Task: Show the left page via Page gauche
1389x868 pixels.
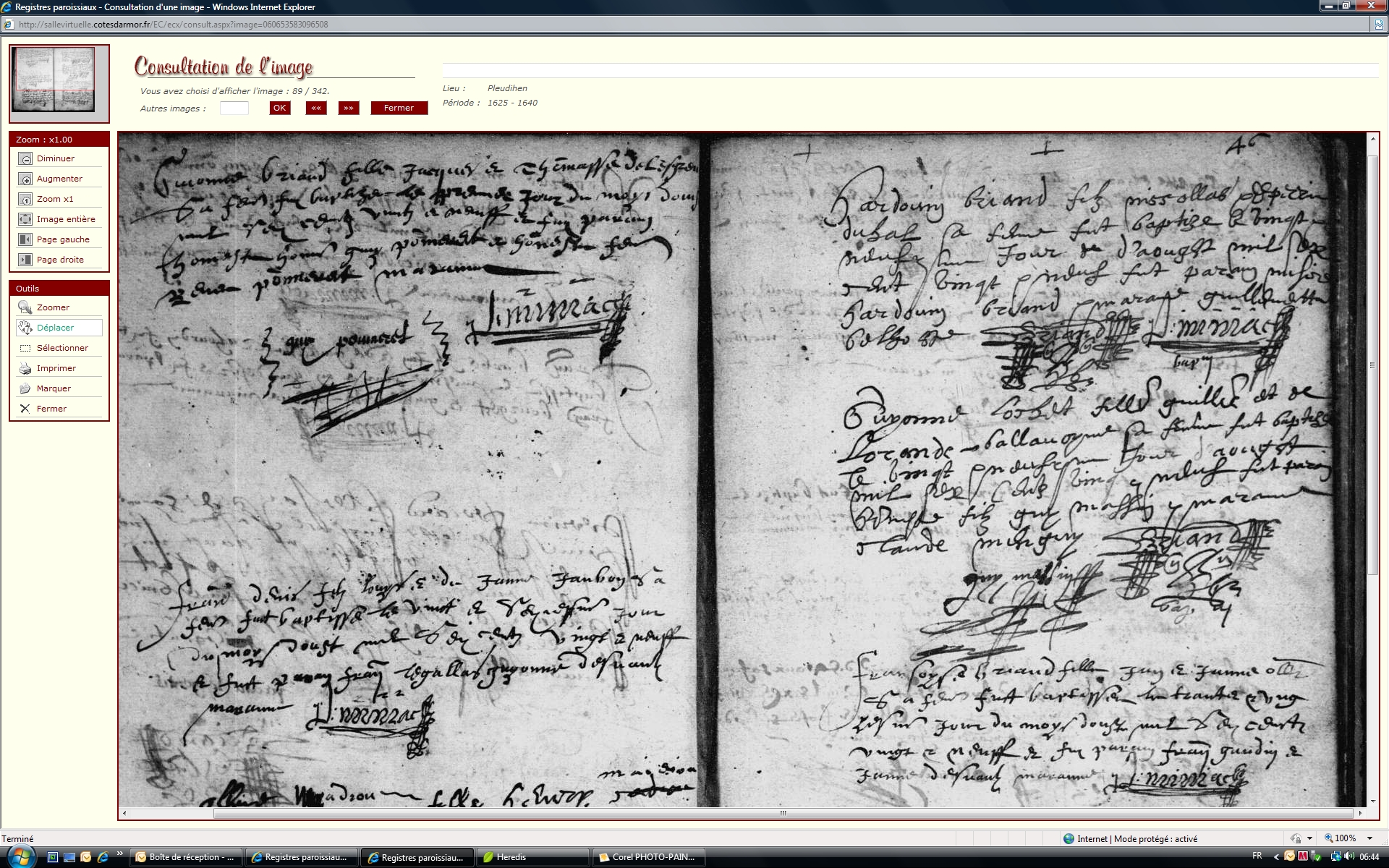Action: tap(25, 239)
